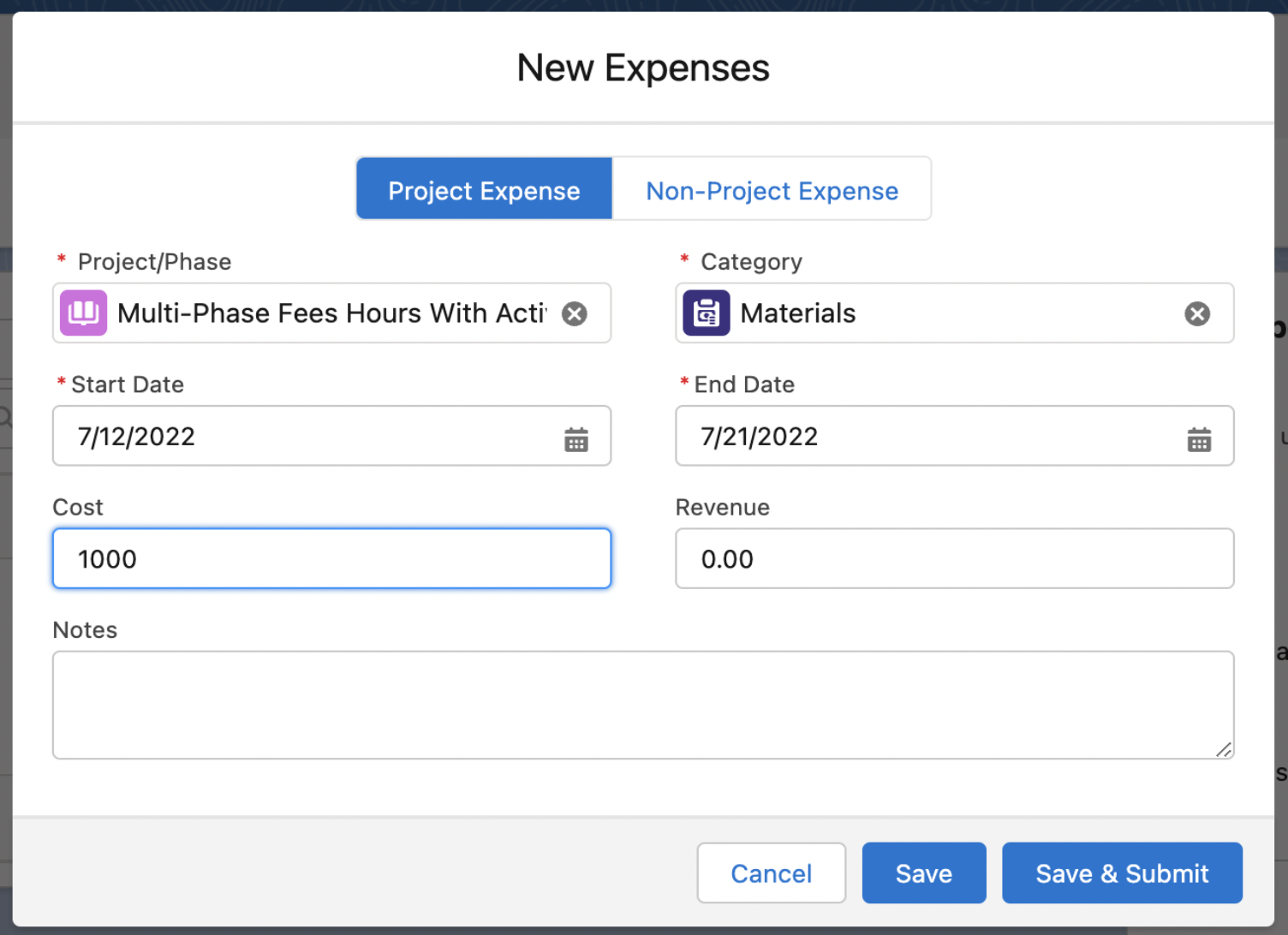Clear the Materials category selection

pos(1196,313)
